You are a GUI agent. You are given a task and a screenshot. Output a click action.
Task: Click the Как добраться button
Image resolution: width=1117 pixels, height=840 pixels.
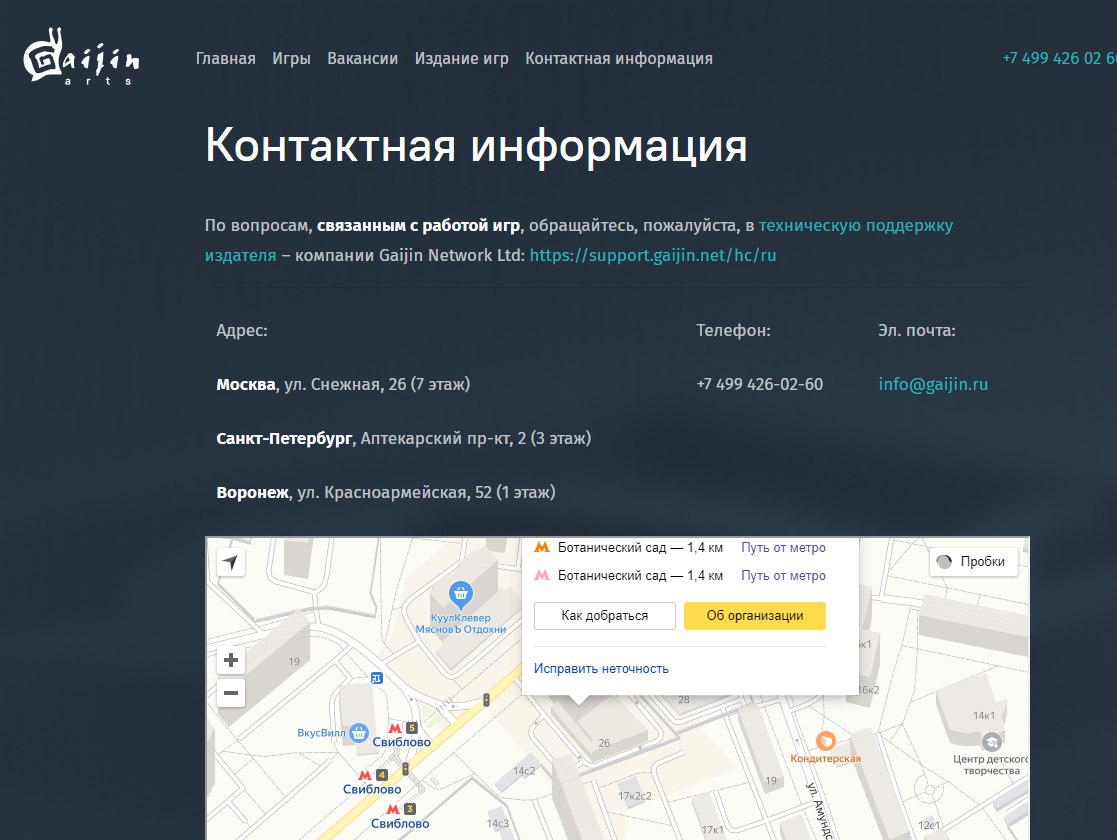point(605,616)
